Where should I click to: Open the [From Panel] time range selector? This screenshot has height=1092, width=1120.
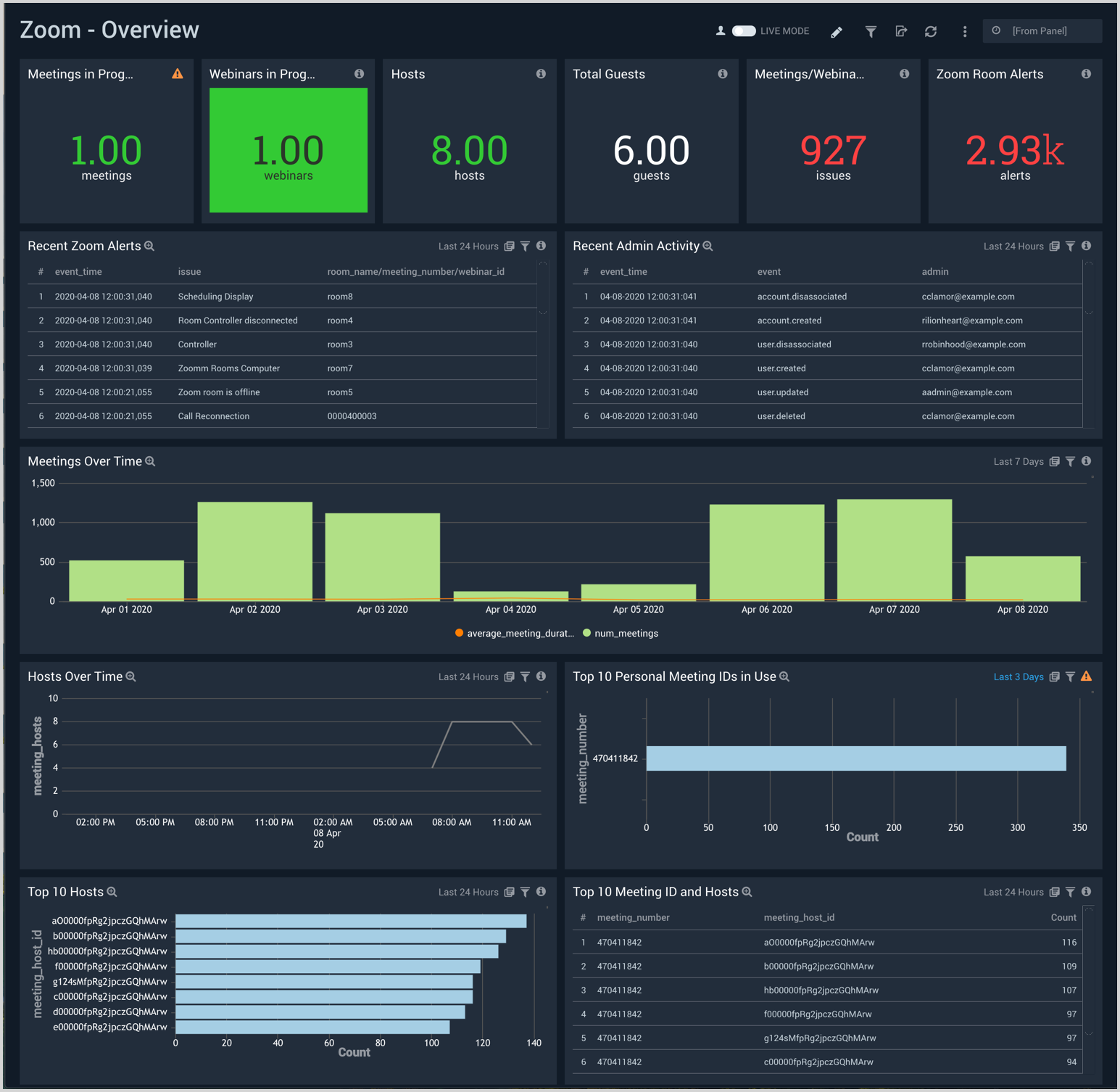(x=1042, y=31)
